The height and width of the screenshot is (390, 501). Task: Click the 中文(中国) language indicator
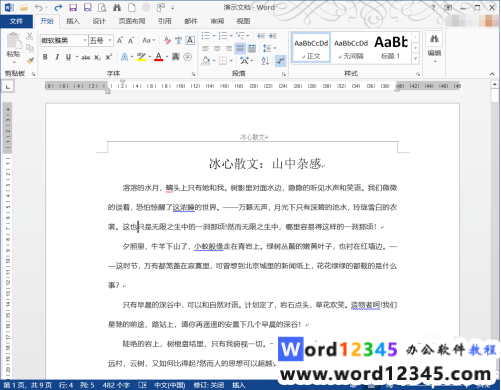pos(170,385)
